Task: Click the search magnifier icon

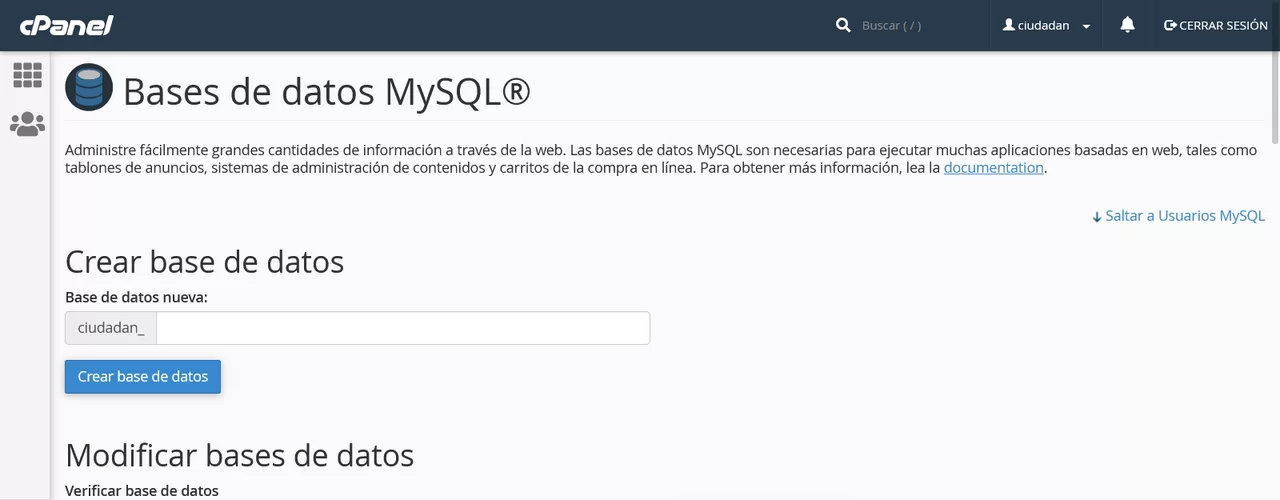Action: (x=843, y=25)
